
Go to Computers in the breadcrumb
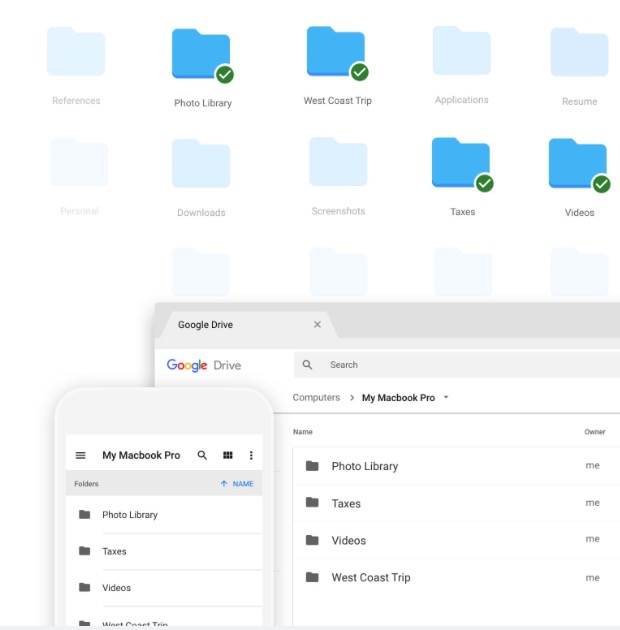pyautogui.click(x=316, y=397)
